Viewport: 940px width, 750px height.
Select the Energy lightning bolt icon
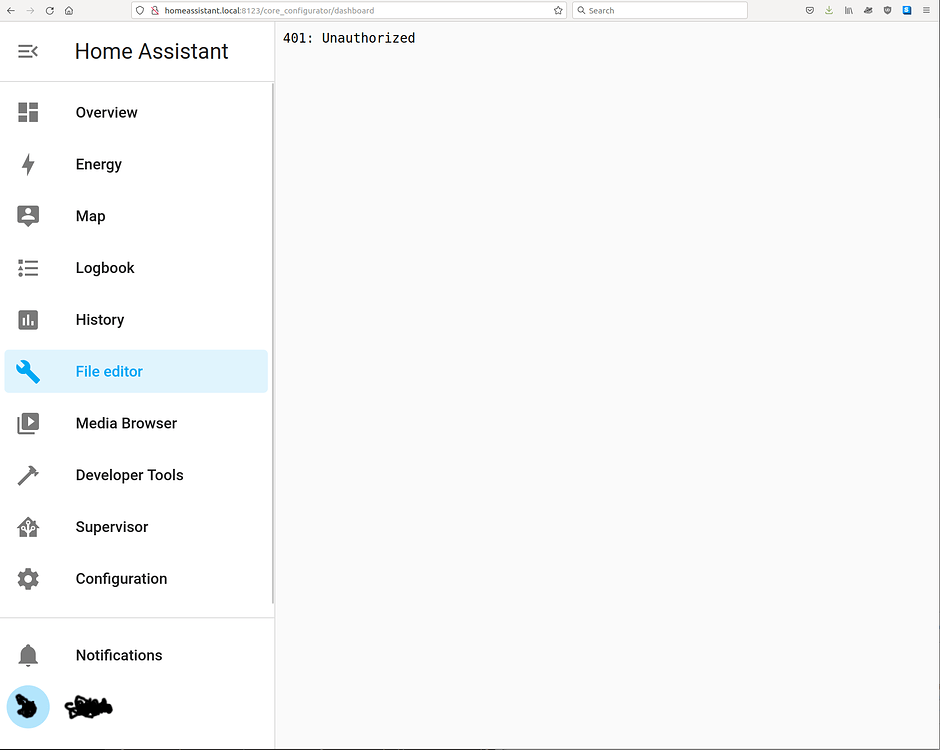click(27, 164)
